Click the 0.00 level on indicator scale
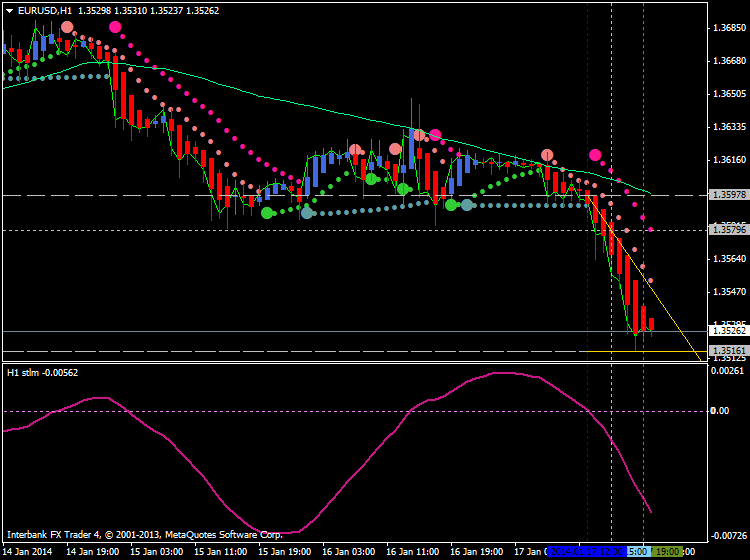 click(x=719, y=410)
